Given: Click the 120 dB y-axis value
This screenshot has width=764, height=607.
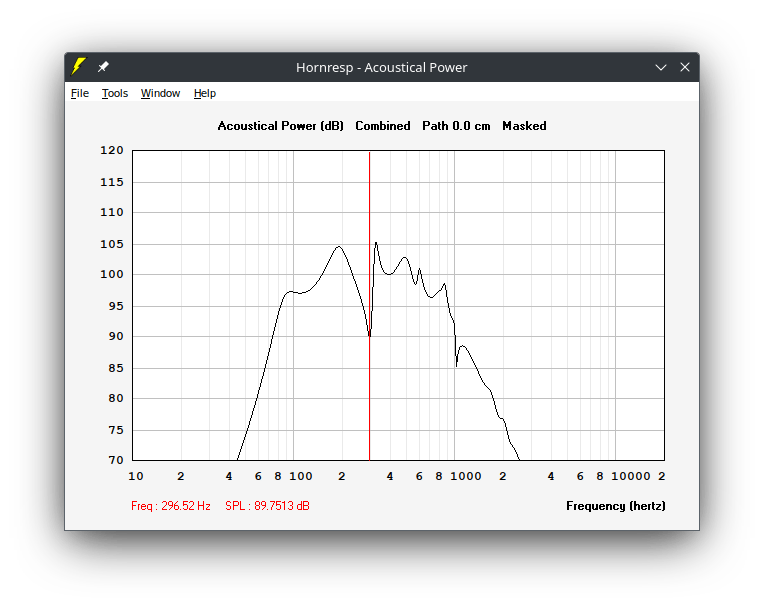Looking at the screenshot, I should 112,151.
